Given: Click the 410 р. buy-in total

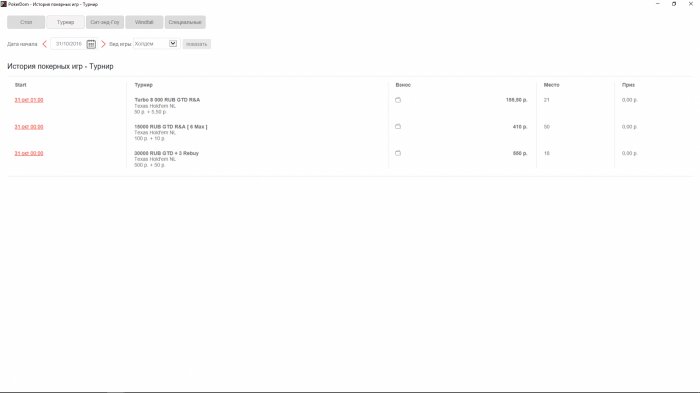Looking at the screenshot, I should pyautogui.click(x=520, y=127).
